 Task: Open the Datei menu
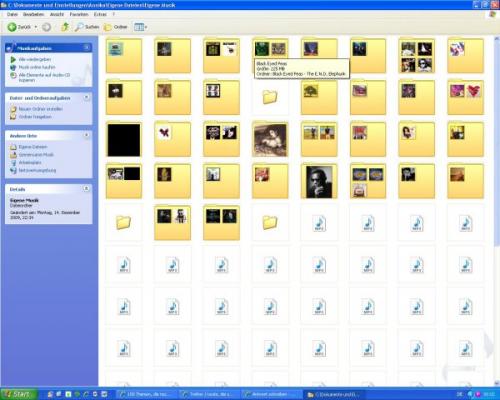click(12, 14)
